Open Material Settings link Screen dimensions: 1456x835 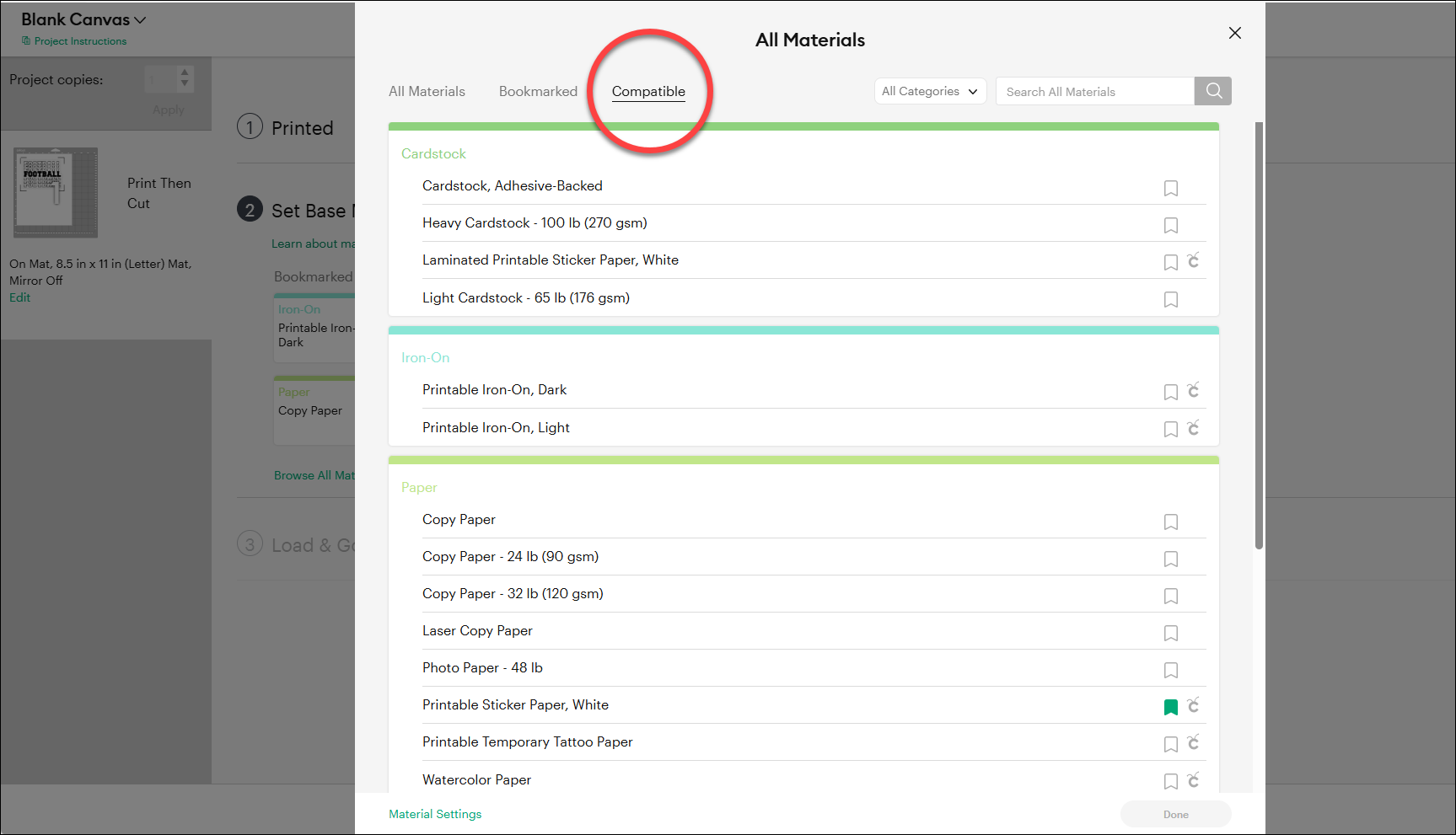[x=435, y=814]
